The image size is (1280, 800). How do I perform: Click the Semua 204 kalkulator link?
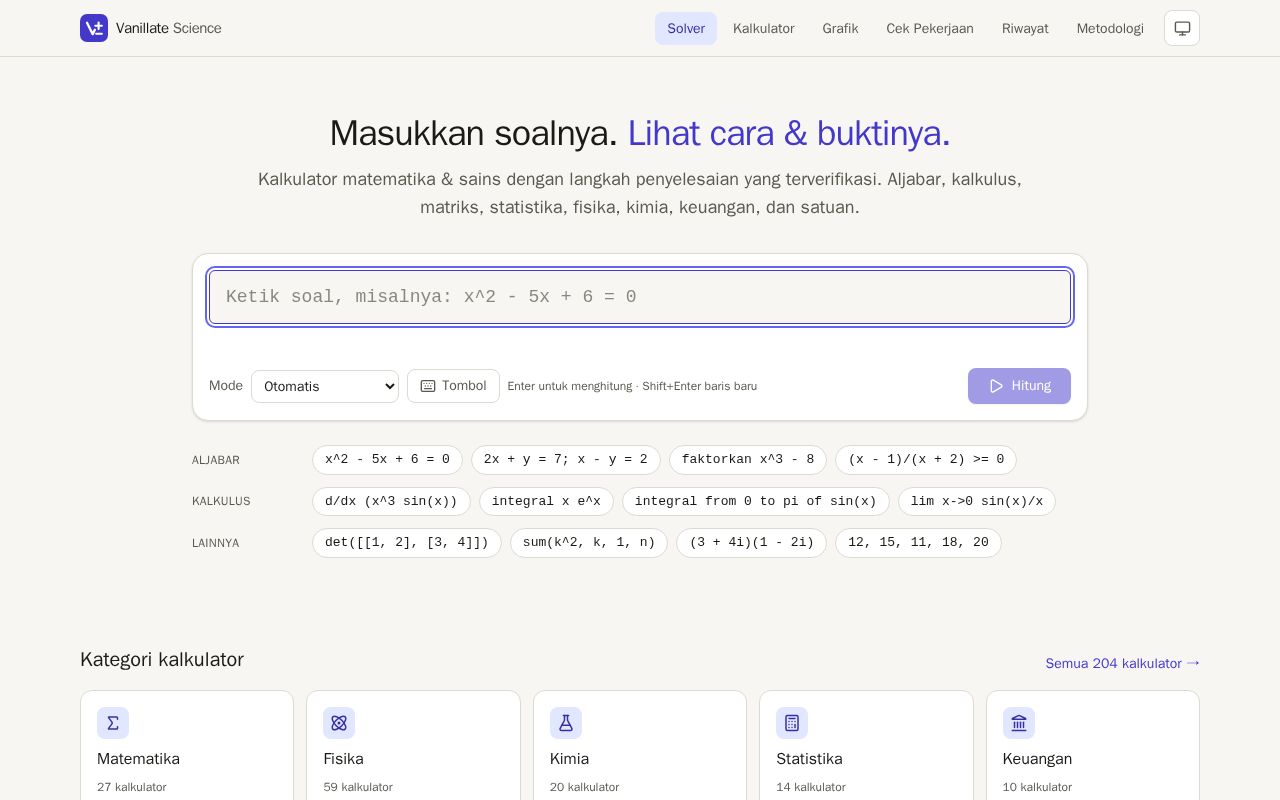(1122, 663)
